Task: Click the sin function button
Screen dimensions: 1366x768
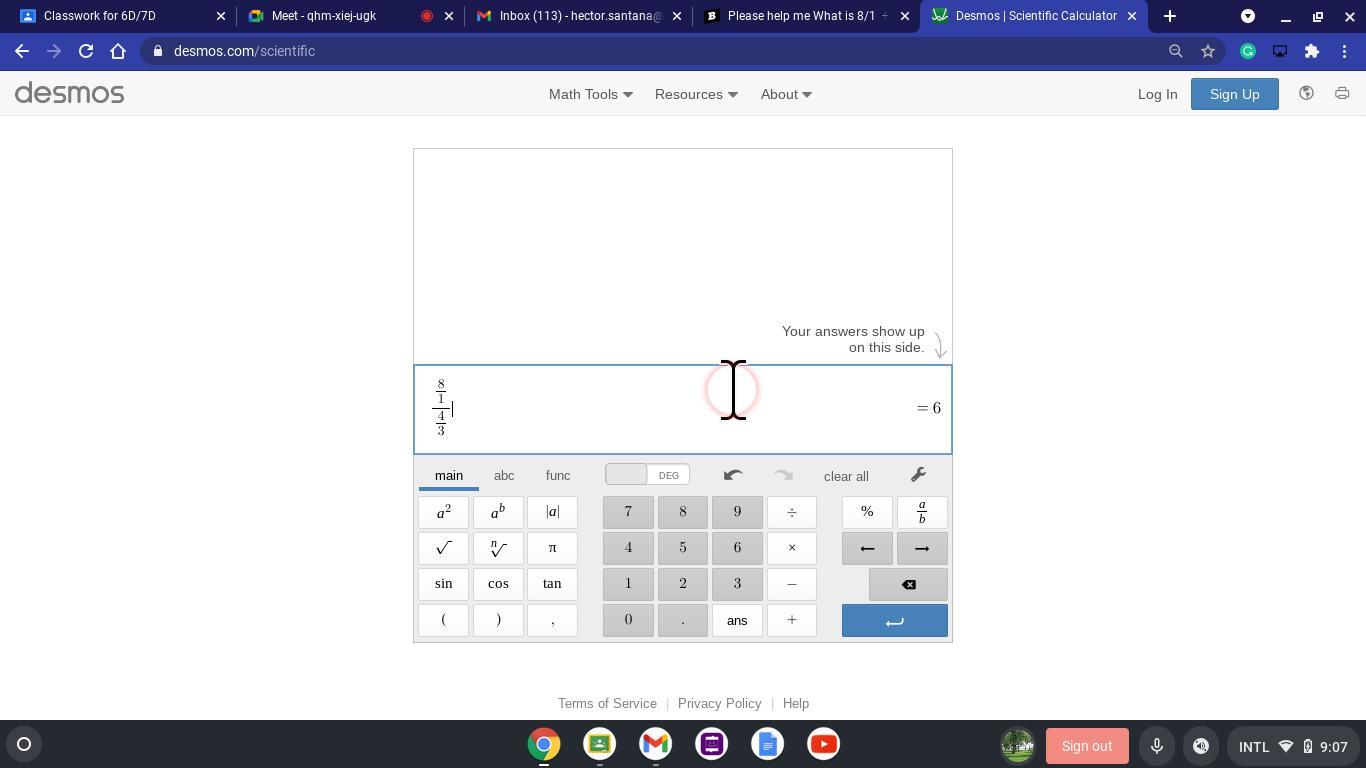Action: [443, 584]
